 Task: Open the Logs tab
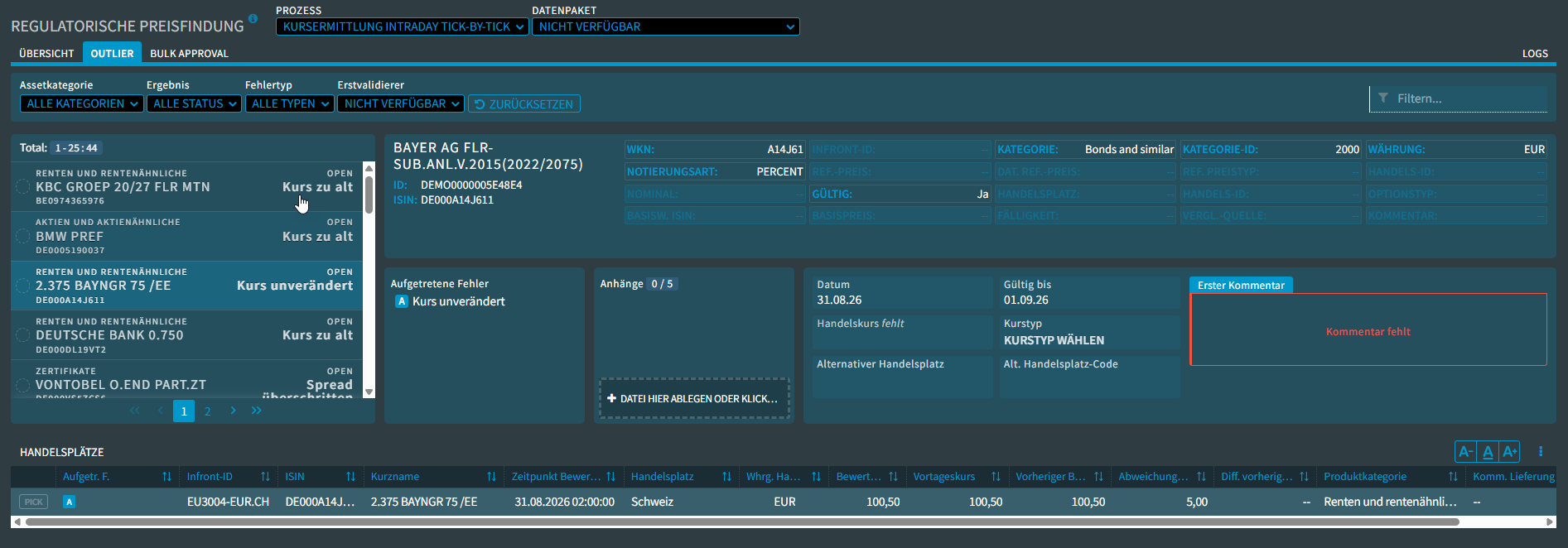[x=1535, y=53]
